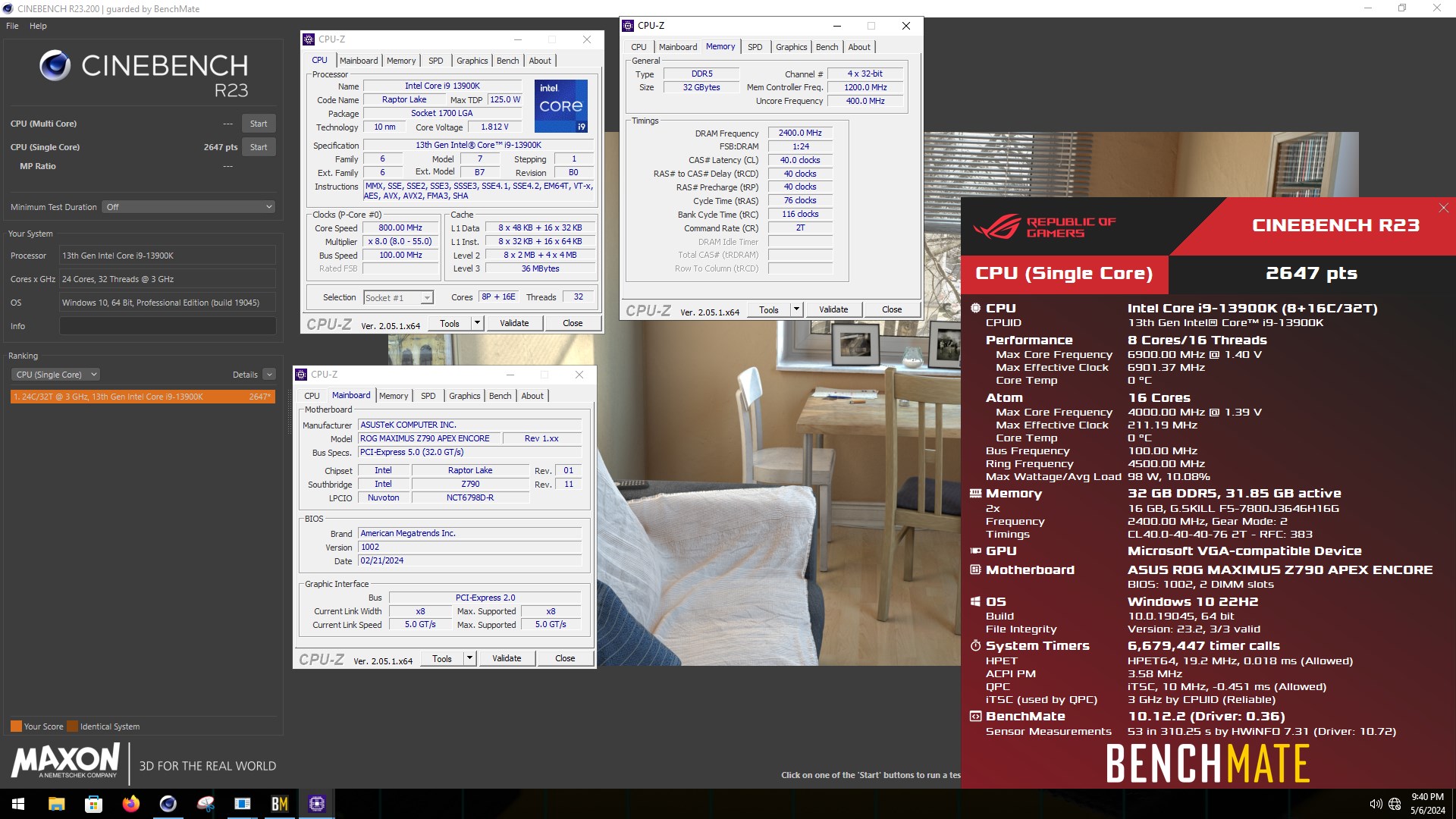Click Tools button in Mainboard CPU-Z window
This screenshot has height=819, width=1456.
442,658
